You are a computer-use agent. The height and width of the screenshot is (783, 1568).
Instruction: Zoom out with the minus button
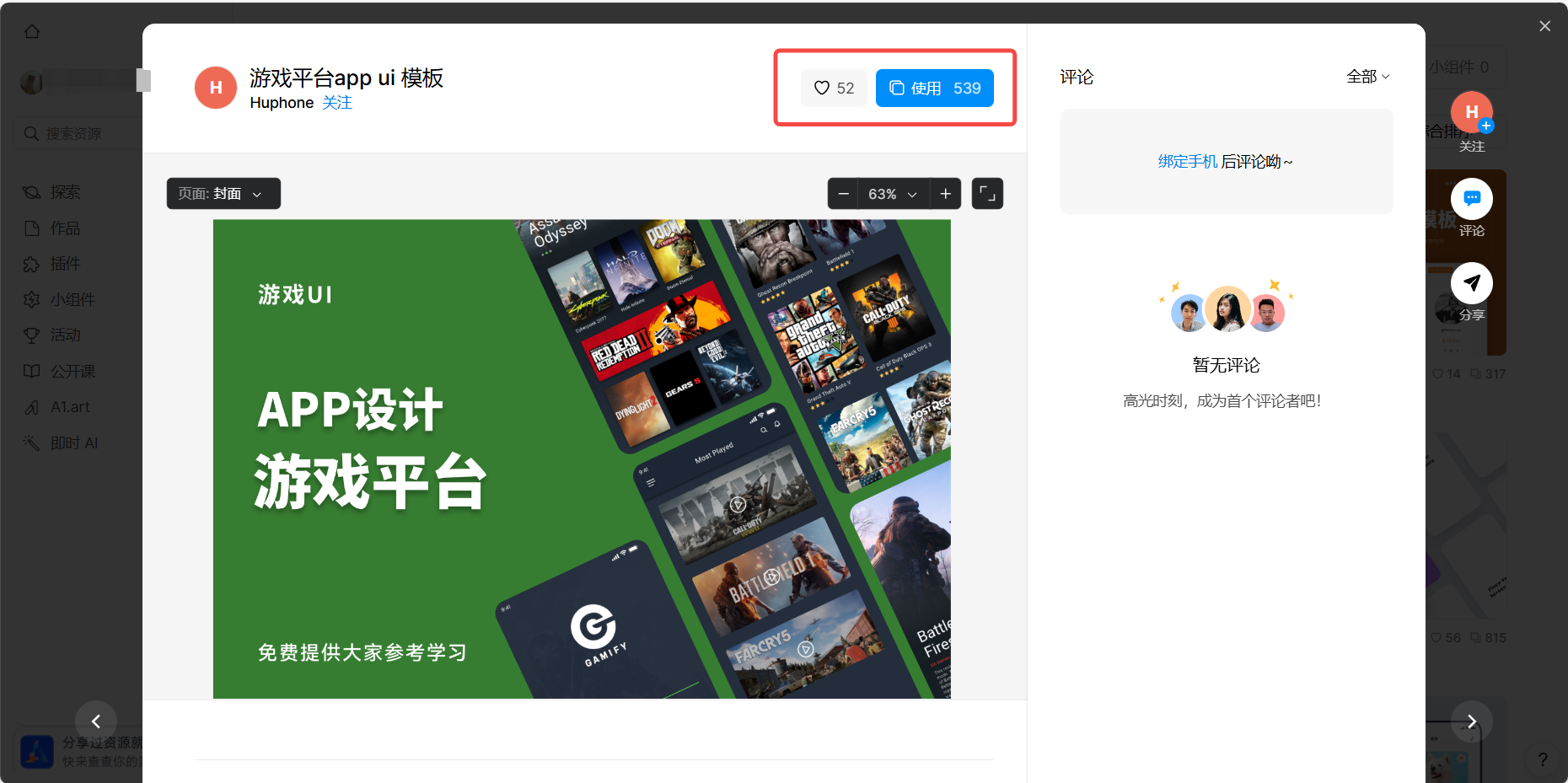843,194
